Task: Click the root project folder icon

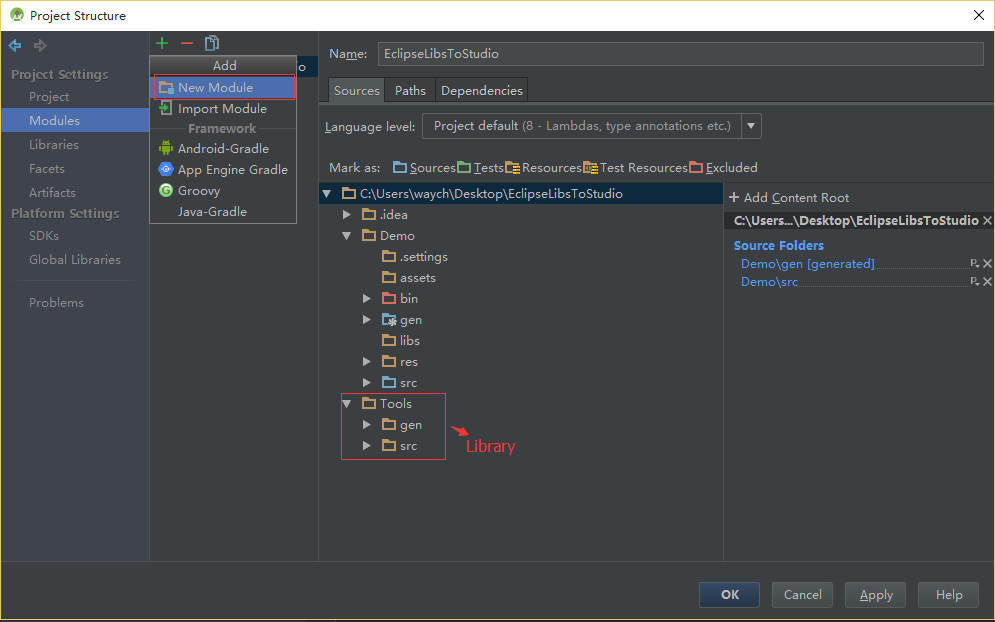Action: point(349,194)
